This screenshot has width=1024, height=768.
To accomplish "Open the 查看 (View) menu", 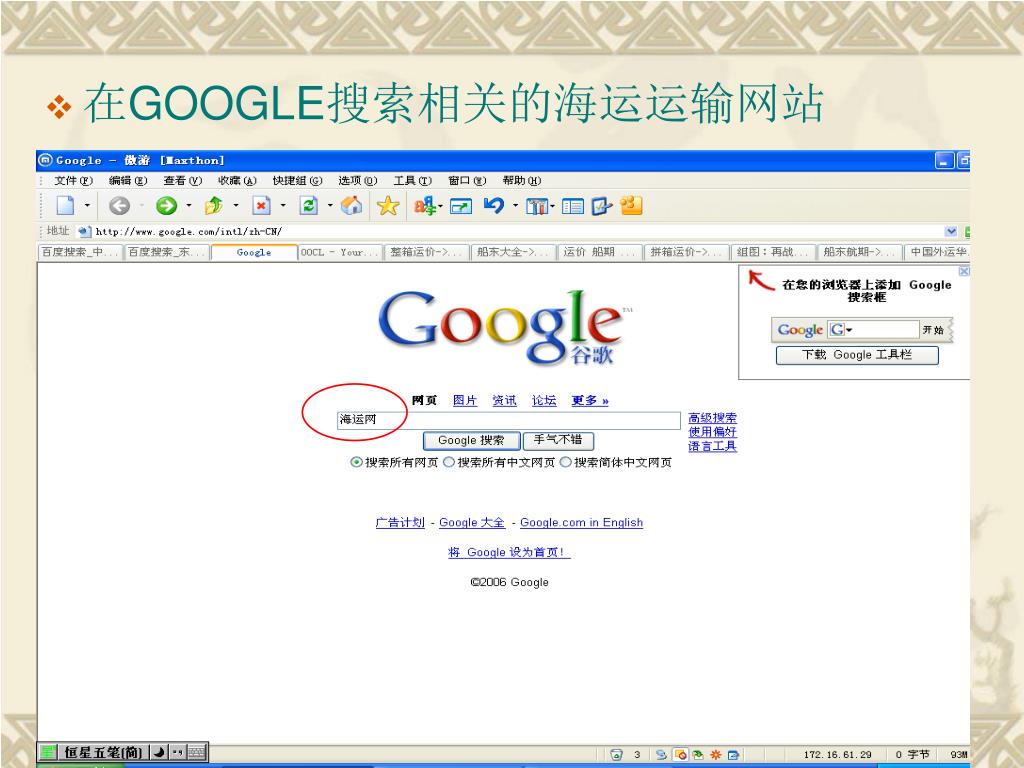I will click(x=182, y=180).
